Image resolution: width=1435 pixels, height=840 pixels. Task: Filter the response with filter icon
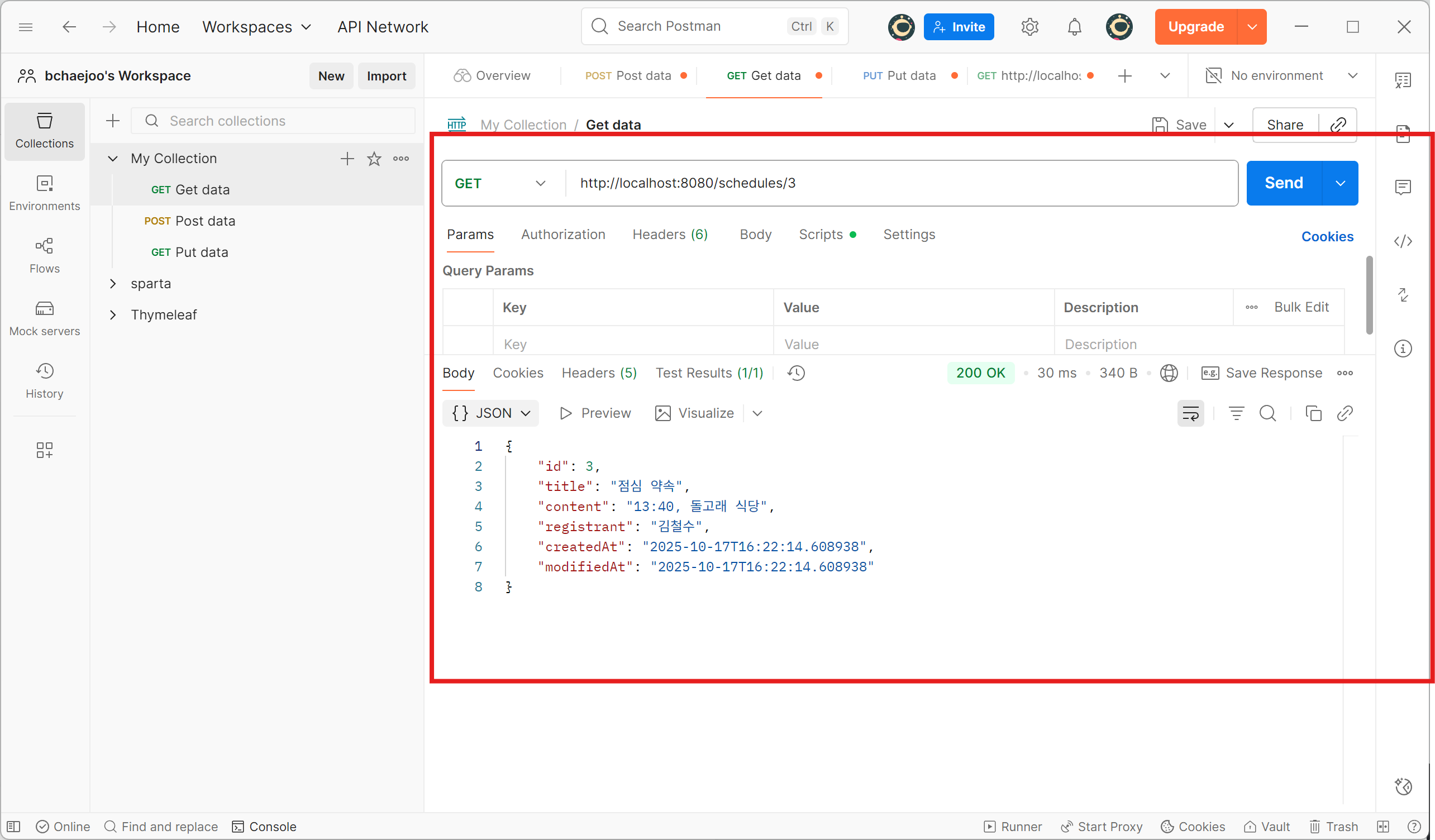click(x=1236, y=413)
